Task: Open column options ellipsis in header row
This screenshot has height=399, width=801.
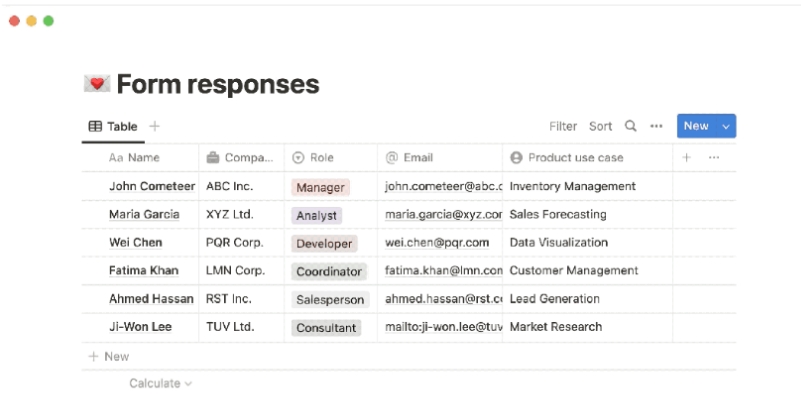Action: pyautogui.click(x=714, y=157)
